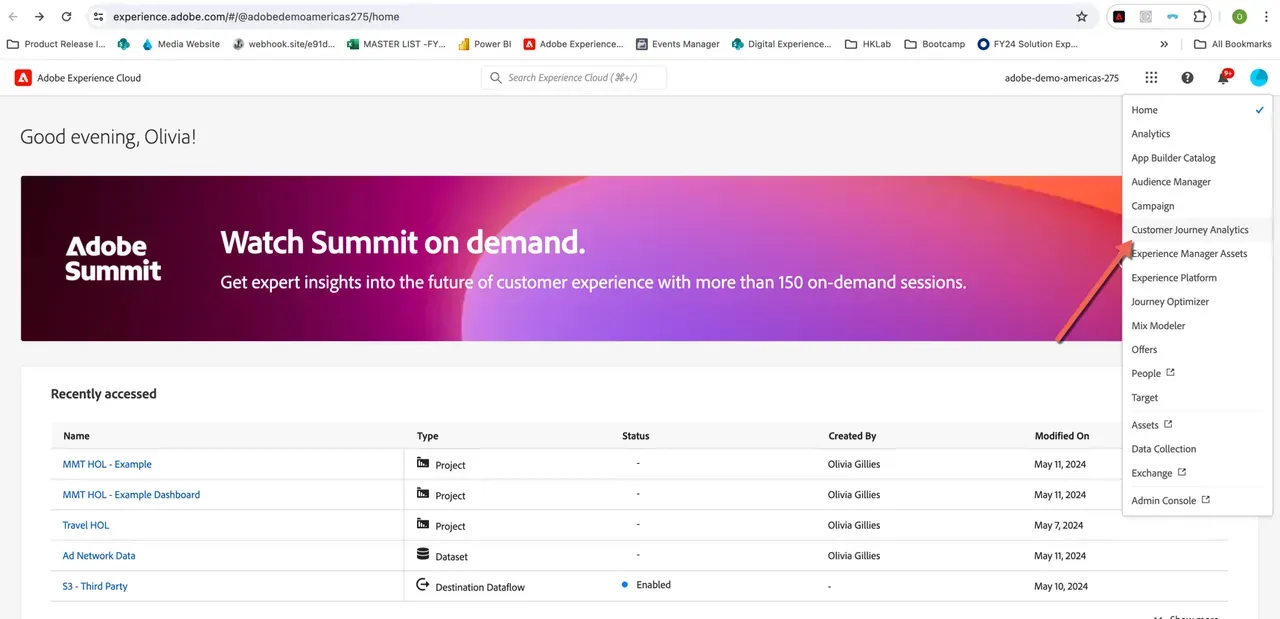Open the Product Release bookmark folder
Screen dimensions: 1280x619
click(x=56, y=44)
